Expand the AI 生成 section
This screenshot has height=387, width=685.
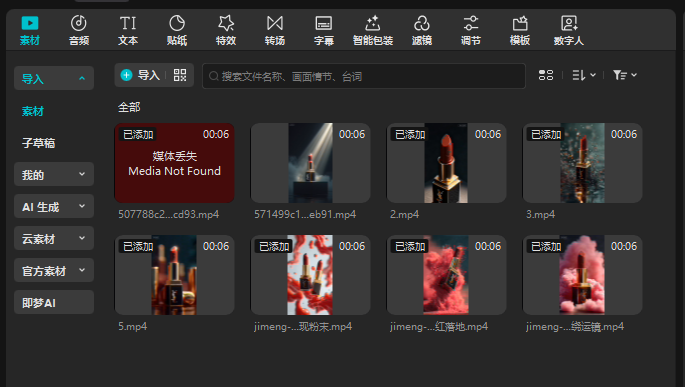pyautogui.click(x=54, y=206)
